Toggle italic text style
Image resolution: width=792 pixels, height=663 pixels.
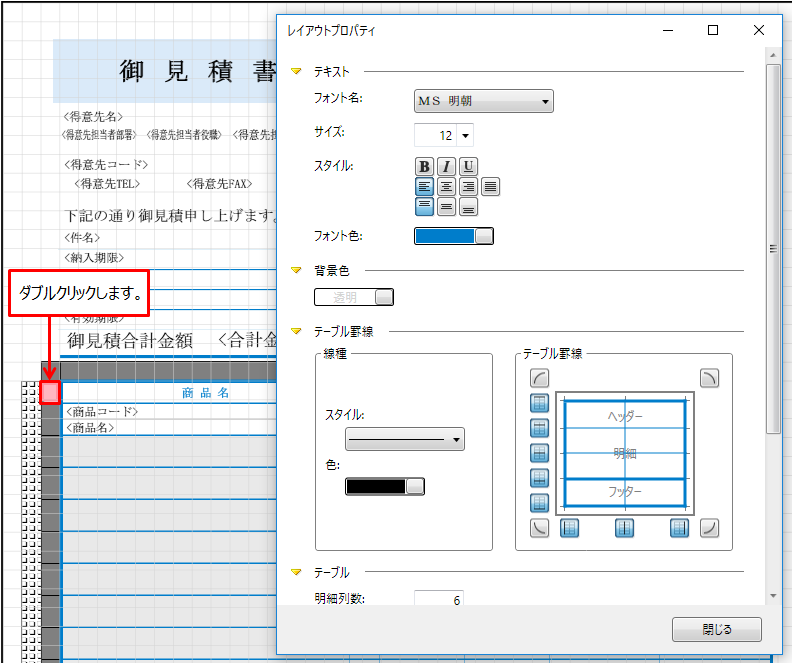pyautogui.click(x=446, y=166)
